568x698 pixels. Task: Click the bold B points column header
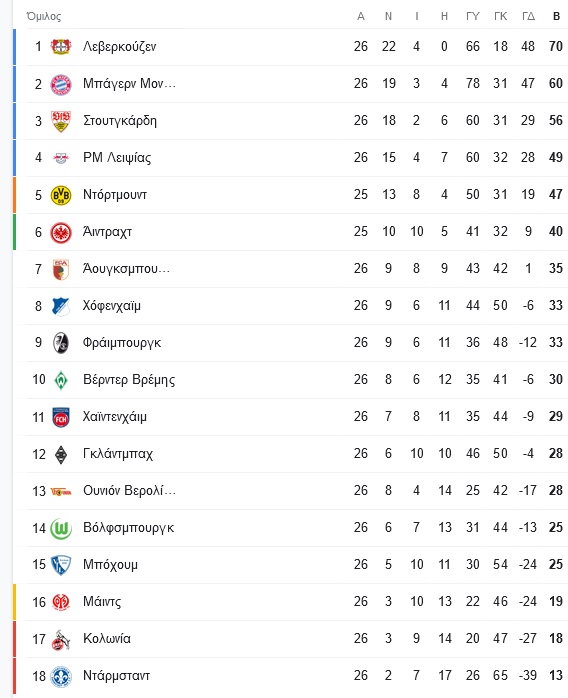tap(556, 16)
